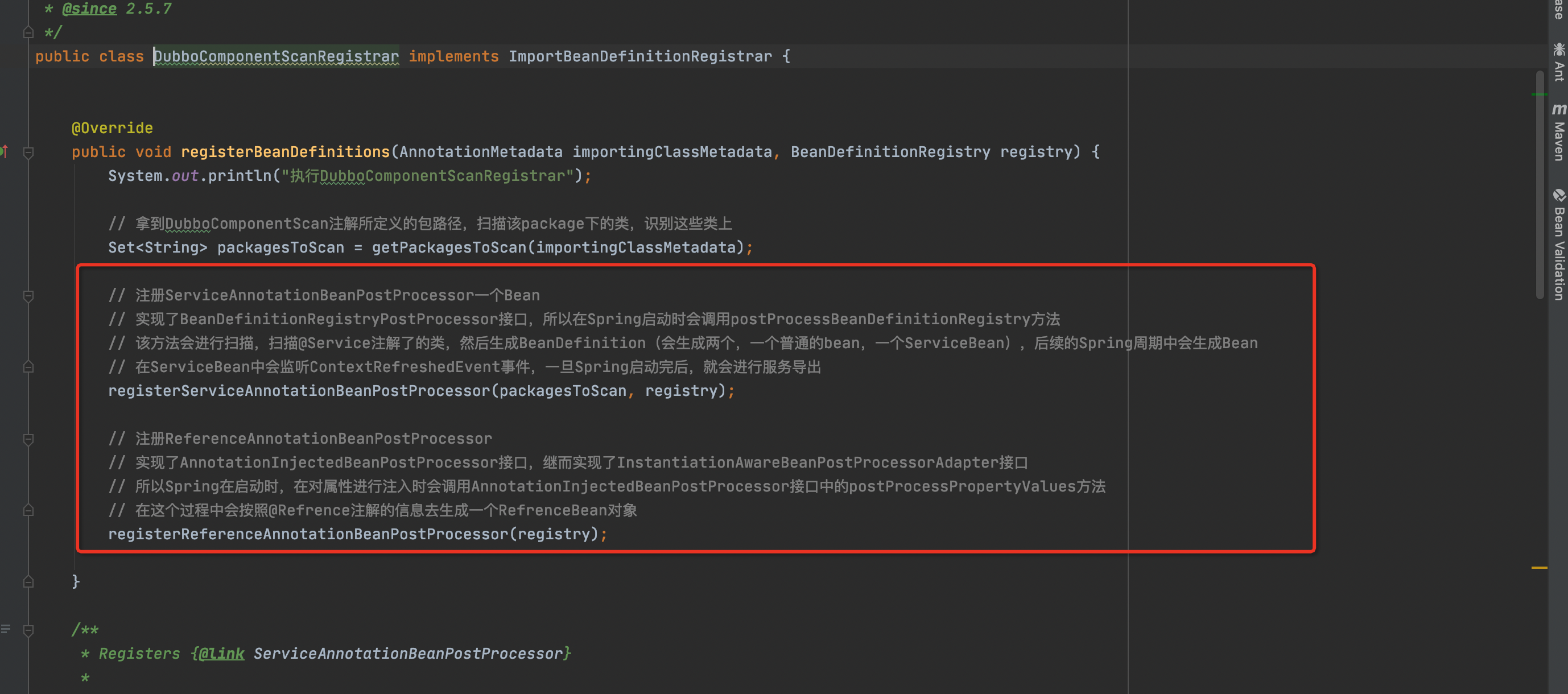Open the Bean Validation tool window
Viewport: 1568px width, 694px height.
point(1558,245)
